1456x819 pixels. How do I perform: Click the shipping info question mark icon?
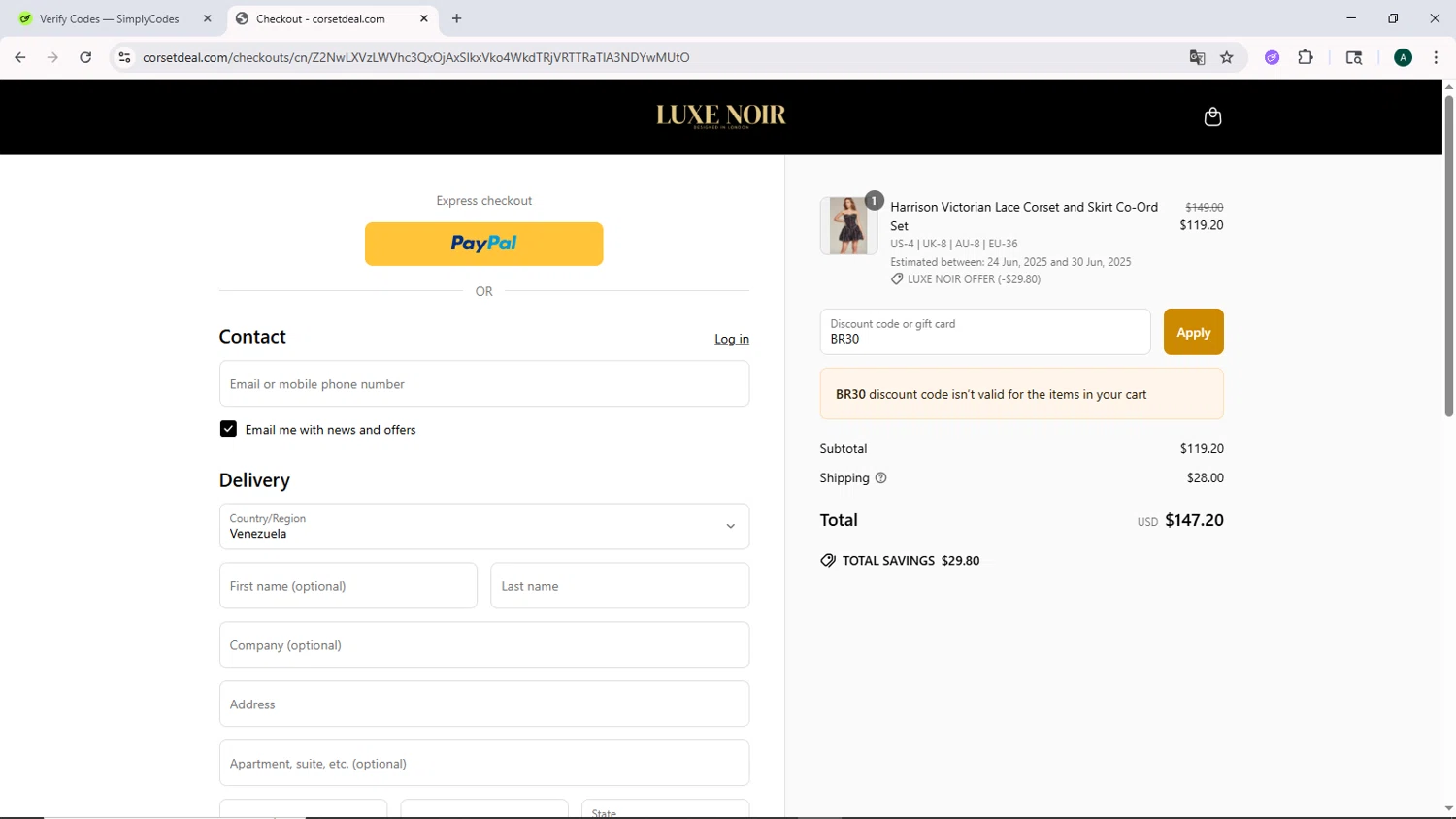[x=881, y=477]
